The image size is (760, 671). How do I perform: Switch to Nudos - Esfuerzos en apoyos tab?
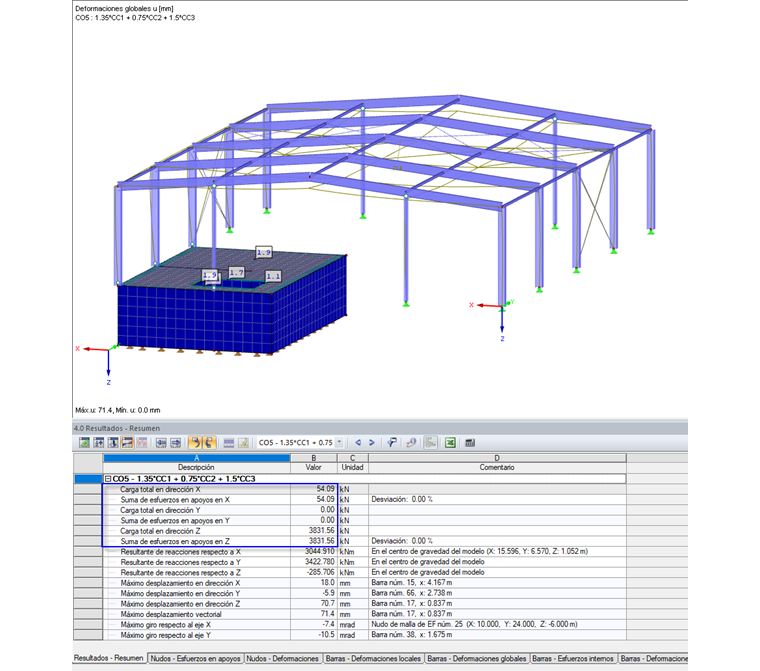coord(195,658)
